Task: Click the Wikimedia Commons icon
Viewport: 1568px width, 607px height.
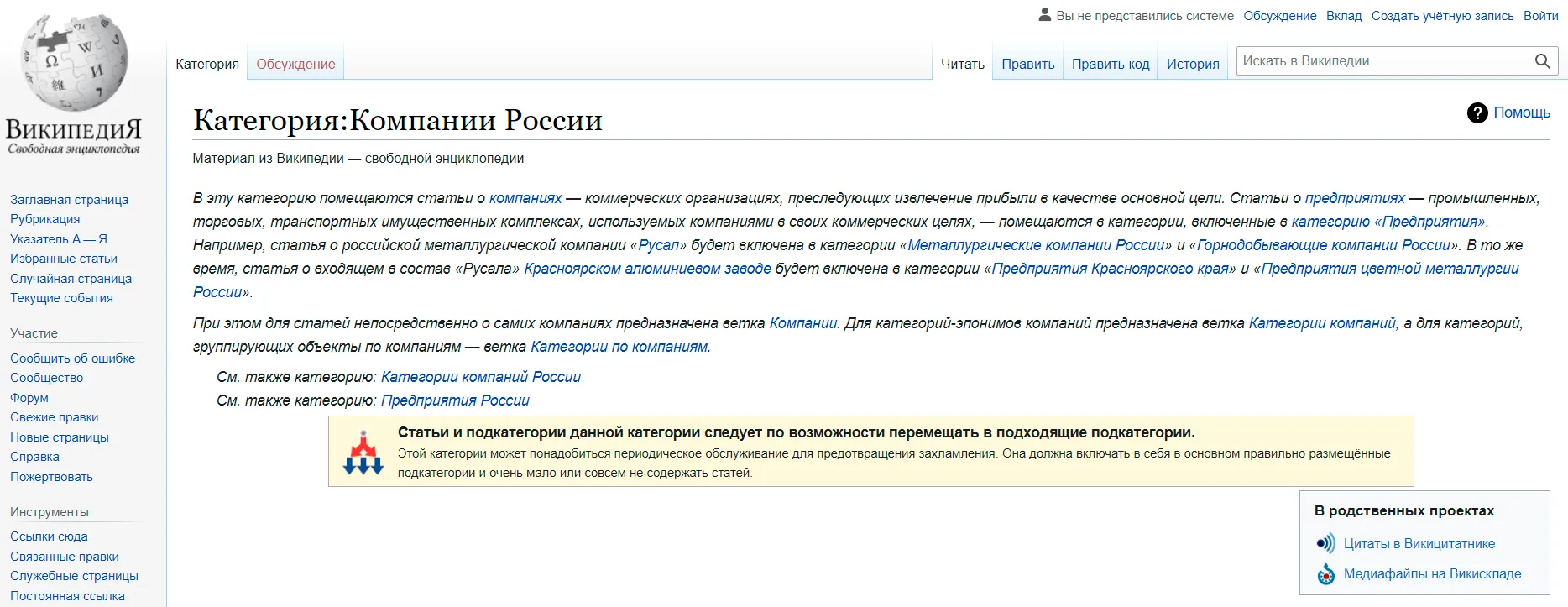Action: [1325, 574]
